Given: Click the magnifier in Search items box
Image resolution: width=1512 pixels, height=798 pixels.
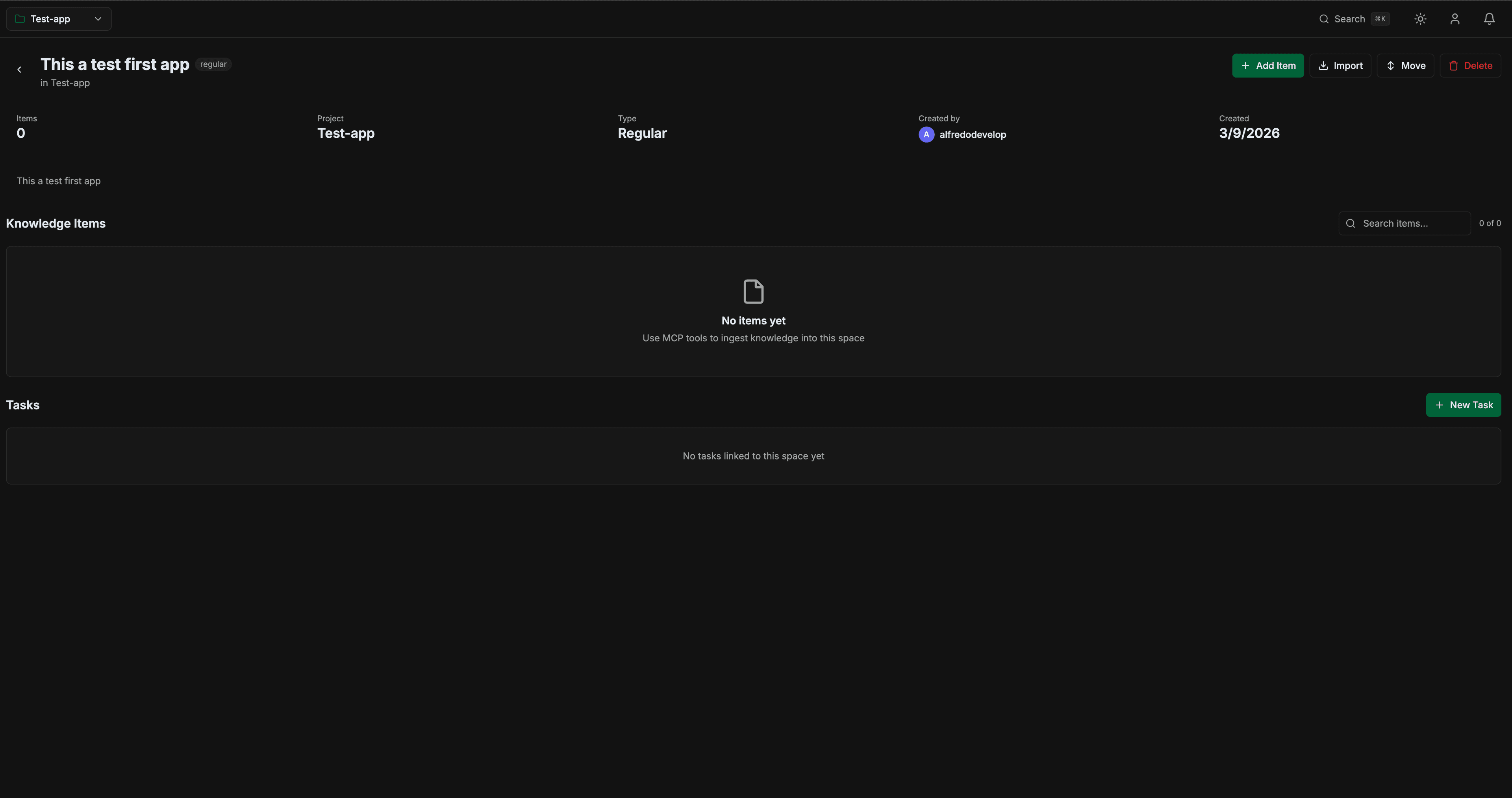Looking at the screenshot, I should tap(1351, 223).
